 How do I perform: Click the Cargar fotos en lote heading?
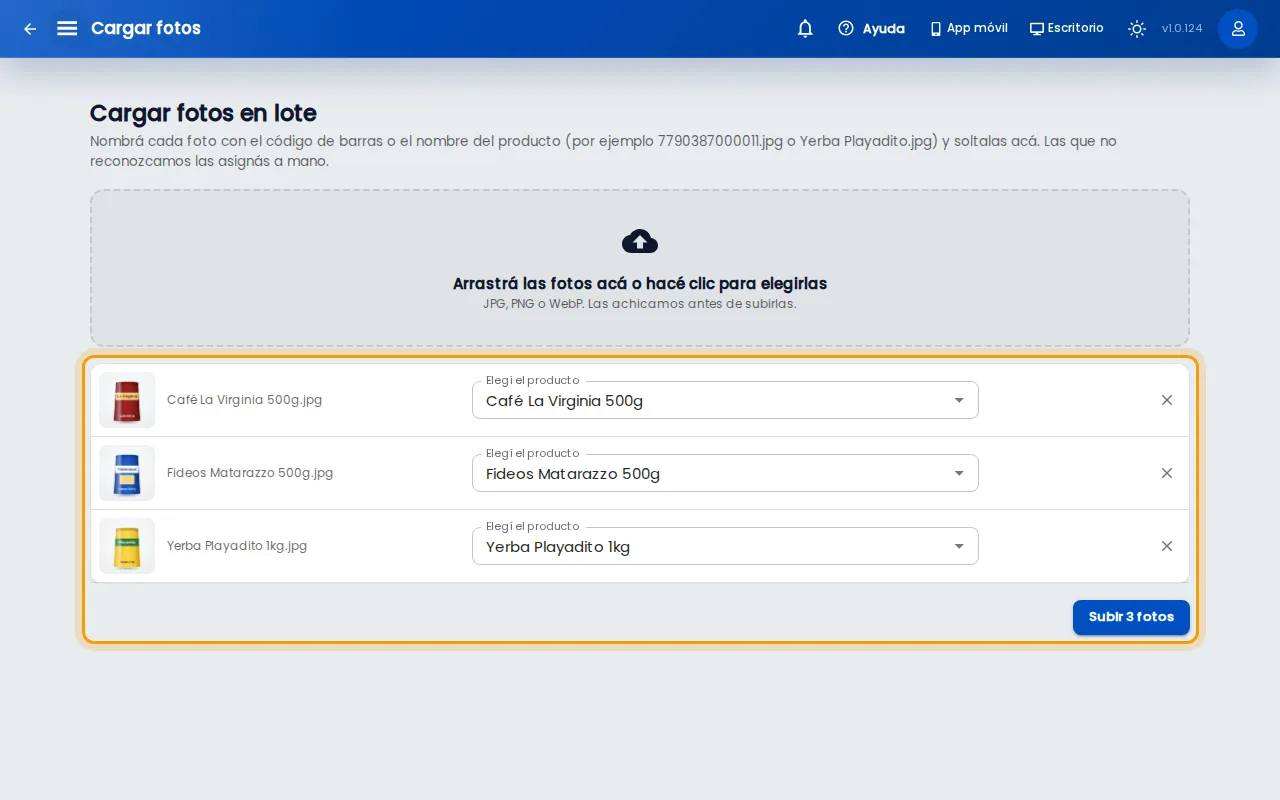click(203, 113)
